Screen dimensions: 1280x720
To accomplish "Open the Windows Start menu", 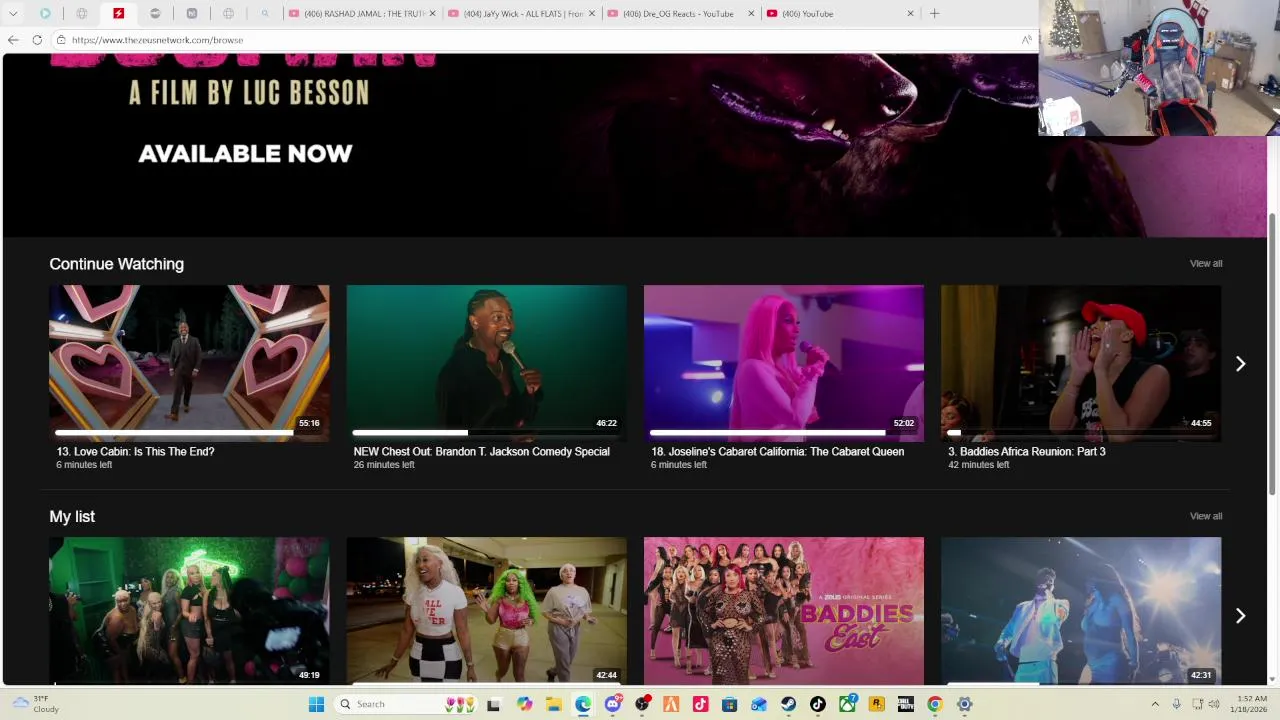I will [x=316, y=704].
